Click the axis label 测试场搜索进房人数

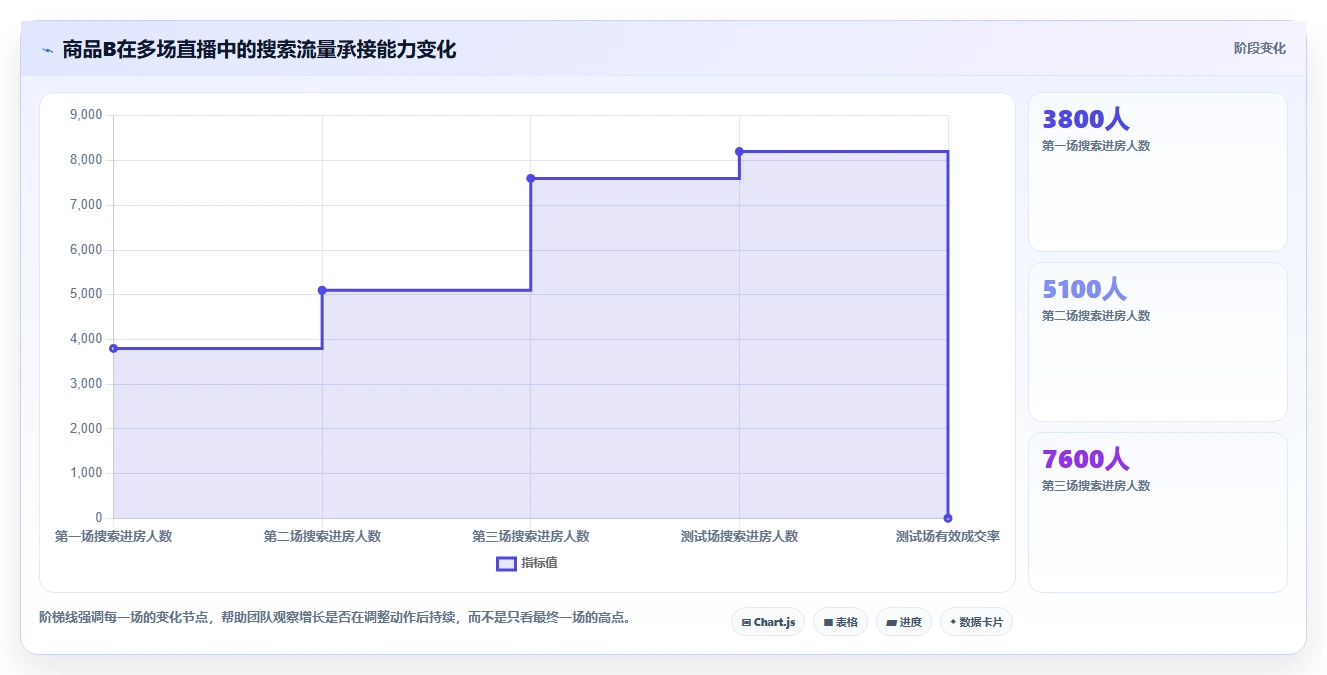(x=739, y=536)
